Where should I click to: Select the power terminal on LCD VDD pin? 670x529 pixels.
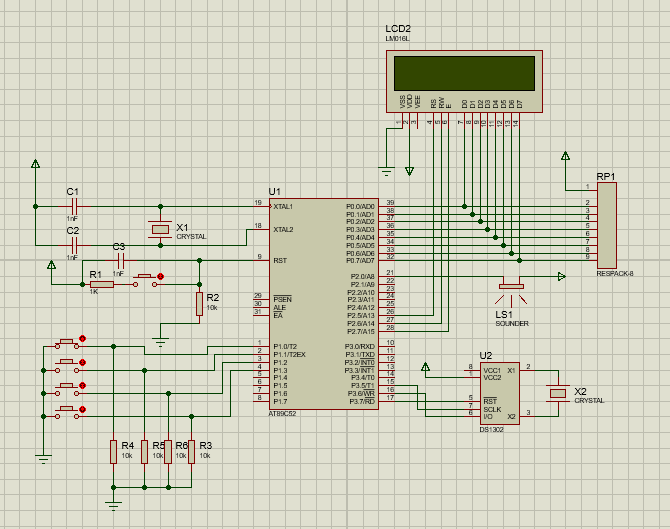pos(409,171)
